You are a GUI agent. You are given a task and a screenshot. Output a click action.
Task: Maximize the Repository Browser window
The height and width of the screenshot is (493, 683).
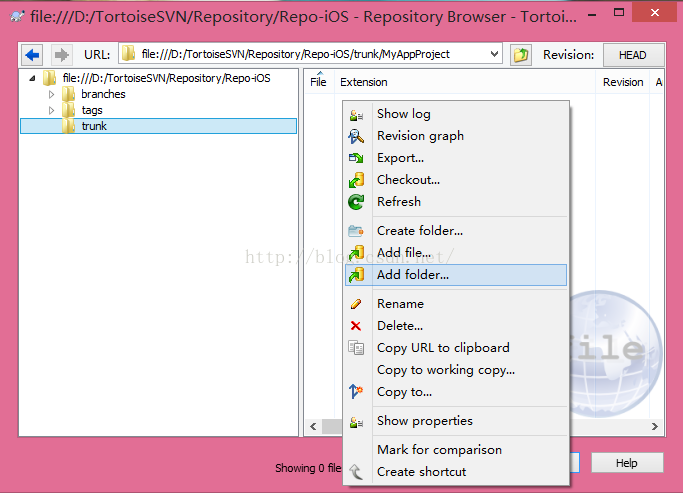[619, 12]
